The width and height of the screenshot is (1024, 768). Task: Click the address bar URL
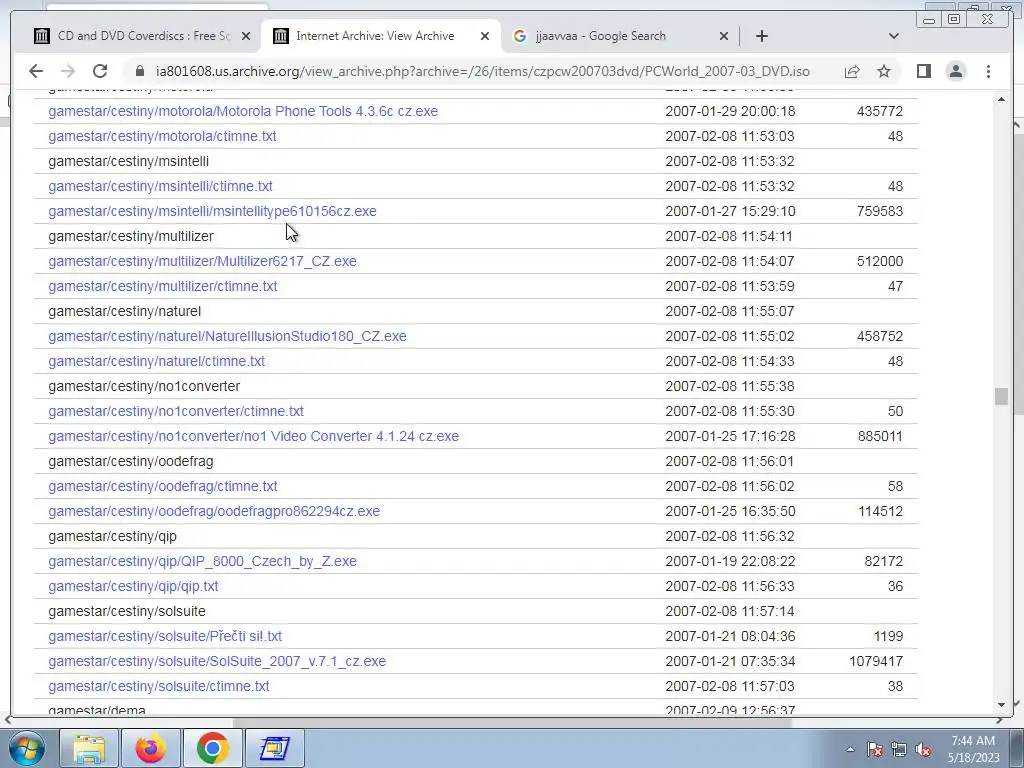click(483, 71)
